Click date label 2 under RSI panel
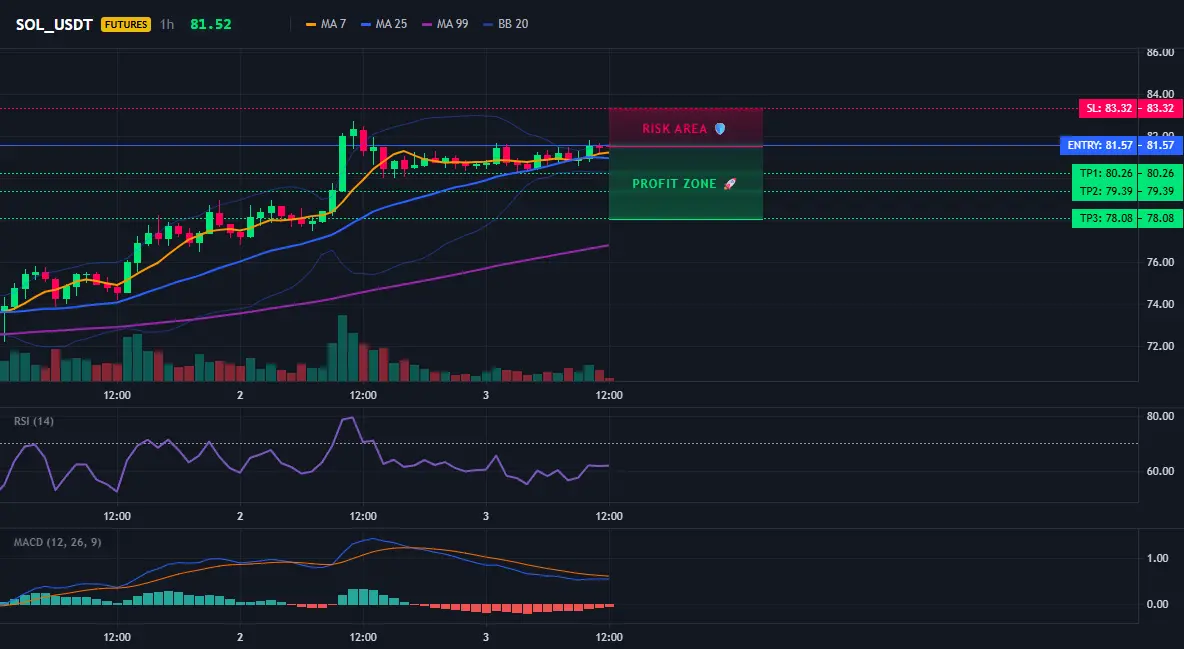Screen dimensions: 1184x649 tap(240, 516)
